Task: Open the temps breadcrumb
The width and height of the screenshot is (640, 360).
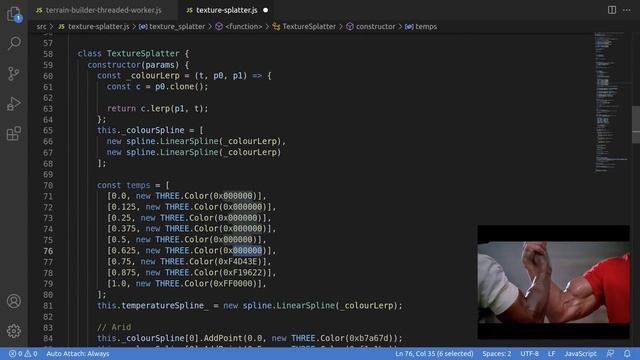Action: (x=421, y=27)
